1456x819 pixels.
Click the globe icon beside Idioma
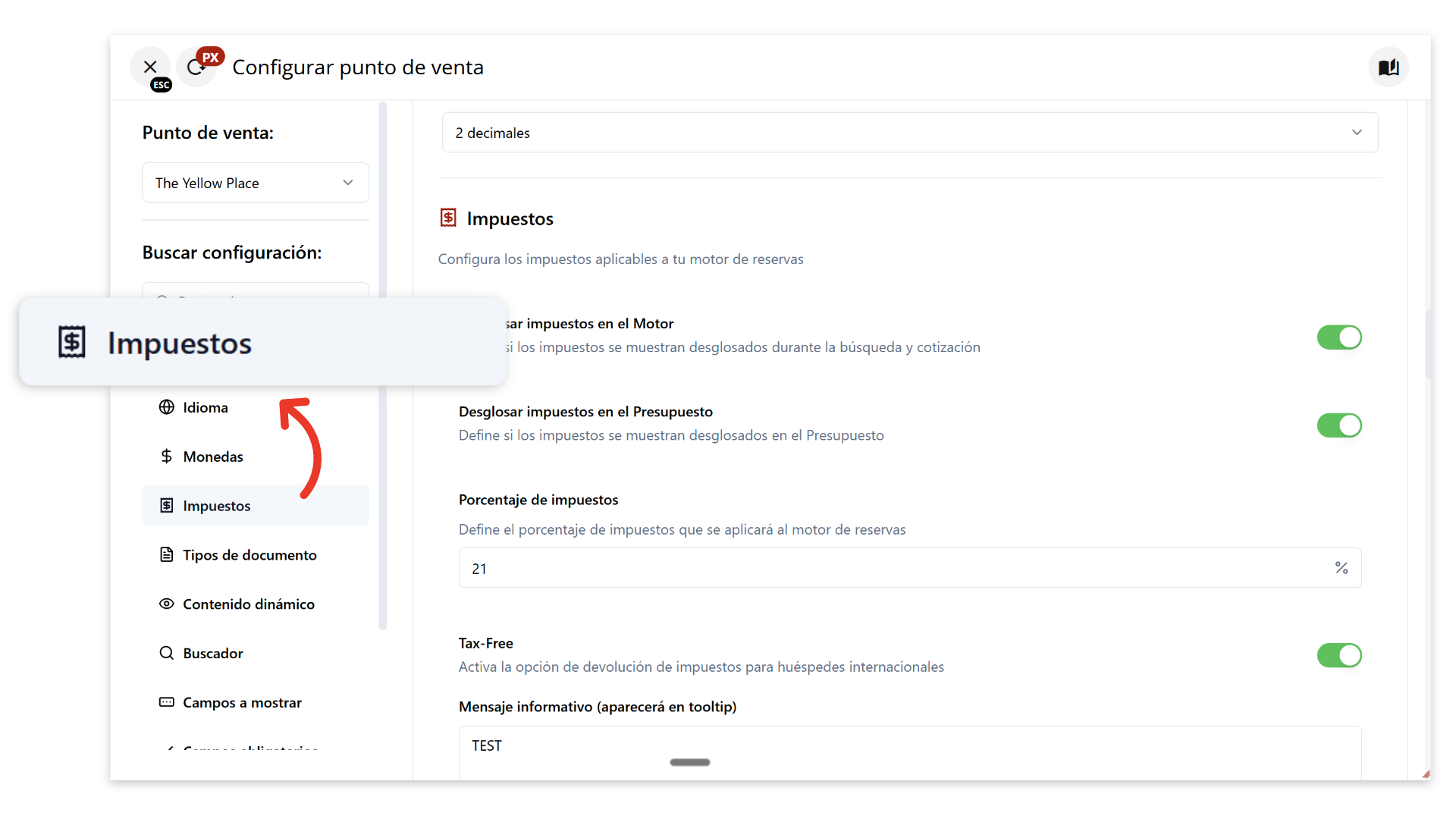pos(167,407)
